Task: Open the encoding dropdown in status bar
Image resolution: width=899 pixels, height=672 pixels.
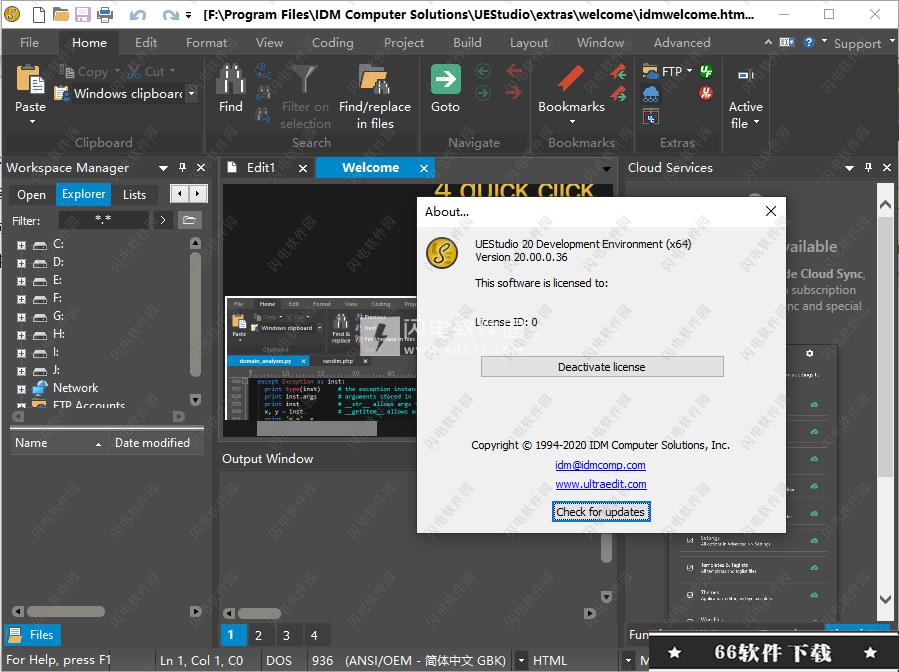Action: 521,661
